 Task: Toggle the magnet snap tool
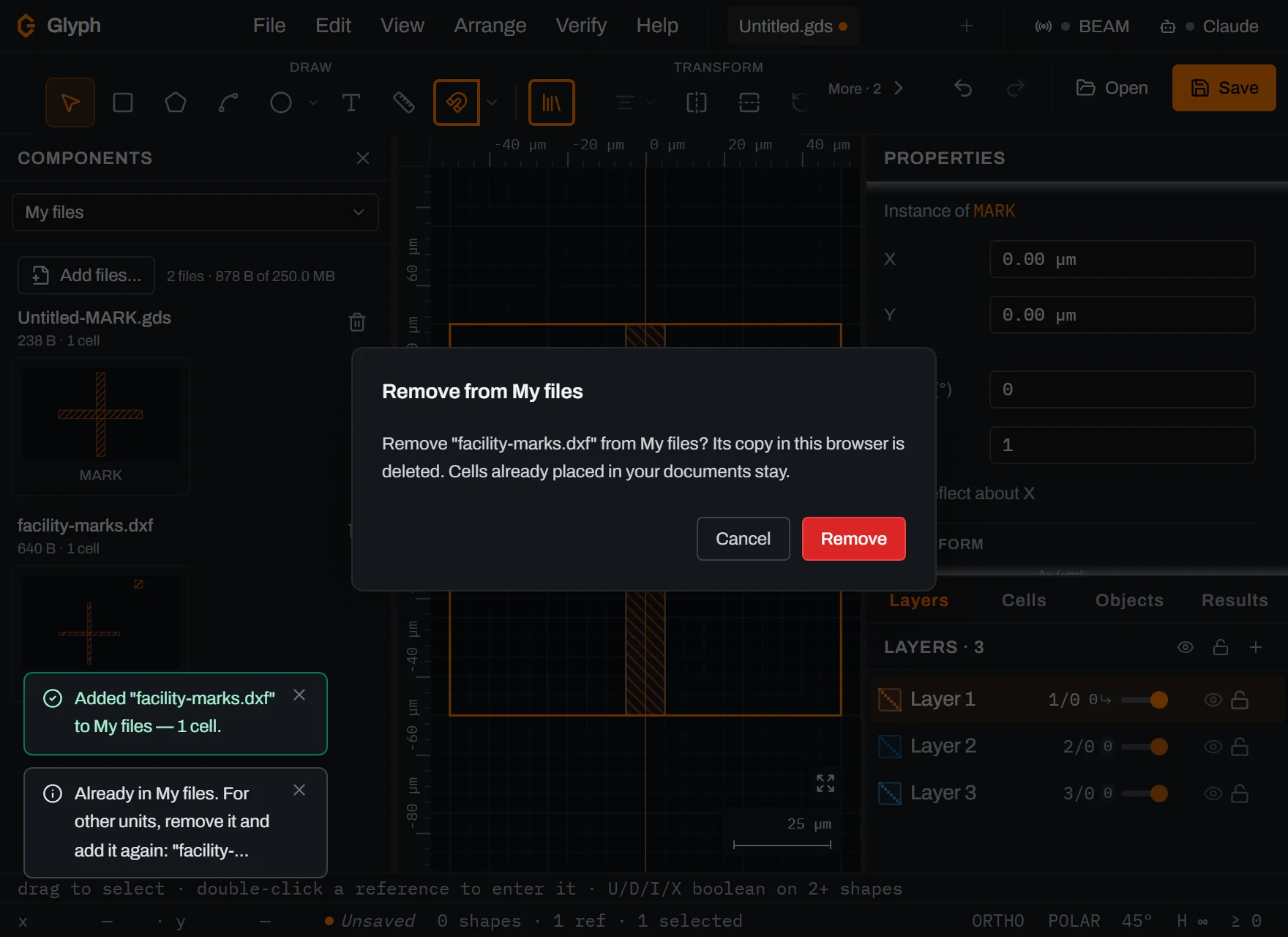[457, 102]
